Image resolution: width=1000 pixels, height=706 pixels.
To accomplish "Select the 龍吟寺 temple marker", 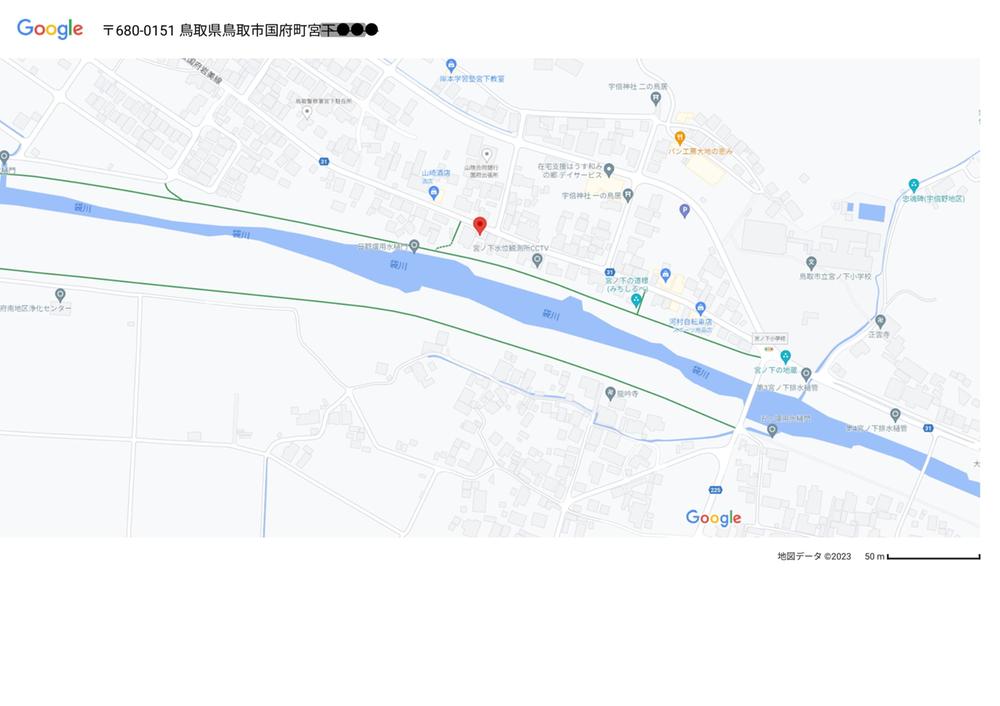I will pyautogui.click(x=610, y=393).
